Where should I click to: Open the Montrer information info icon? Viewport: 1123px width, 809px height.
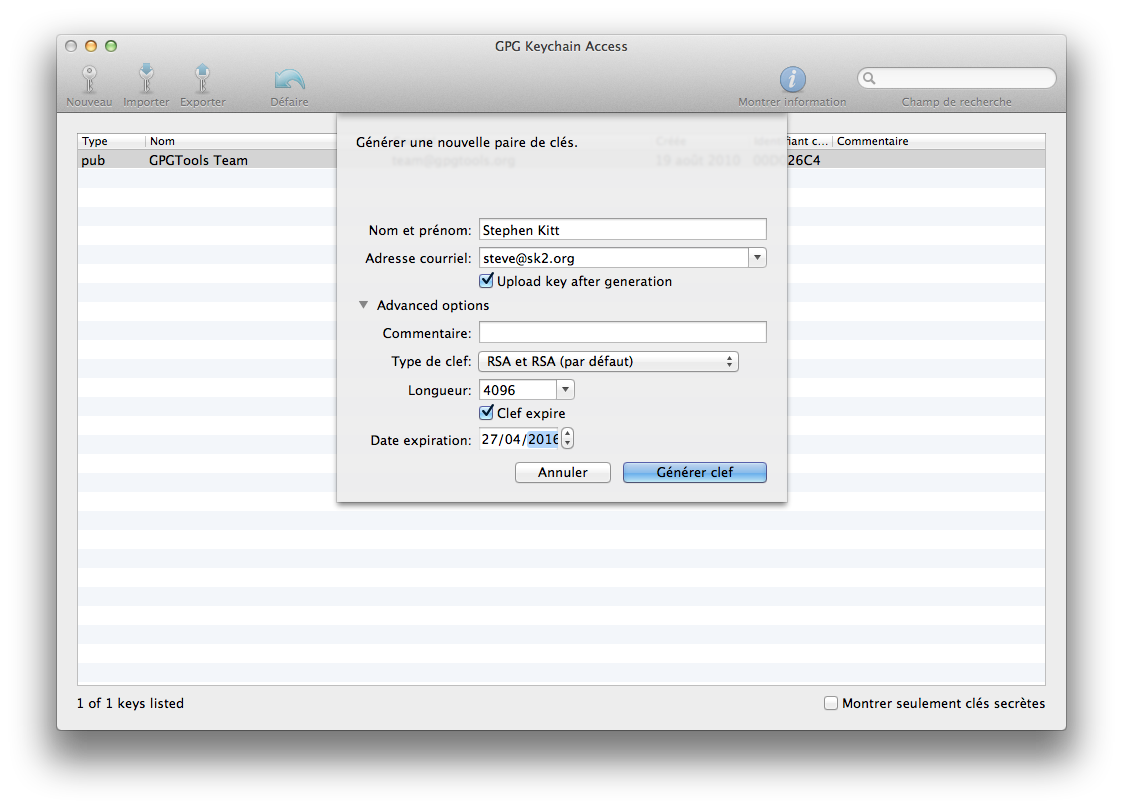792,80
